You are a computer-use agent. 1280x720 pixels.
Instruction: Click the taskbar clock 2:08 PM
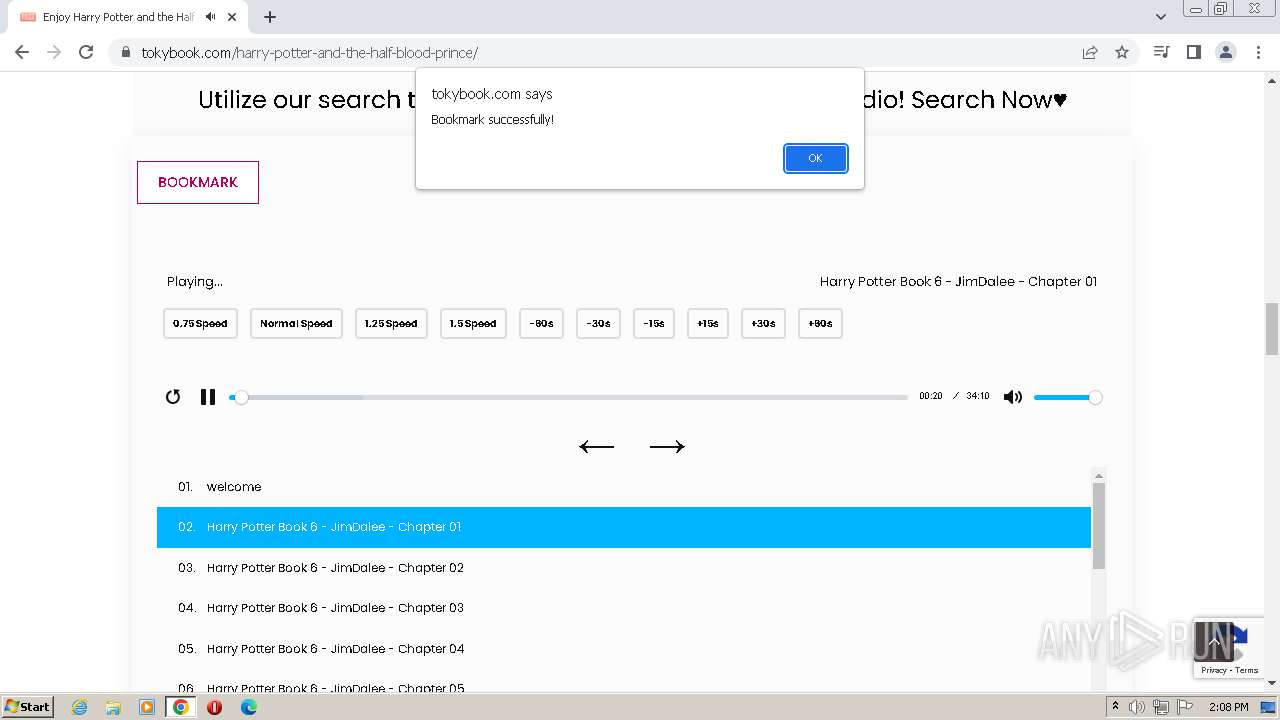1228,707
